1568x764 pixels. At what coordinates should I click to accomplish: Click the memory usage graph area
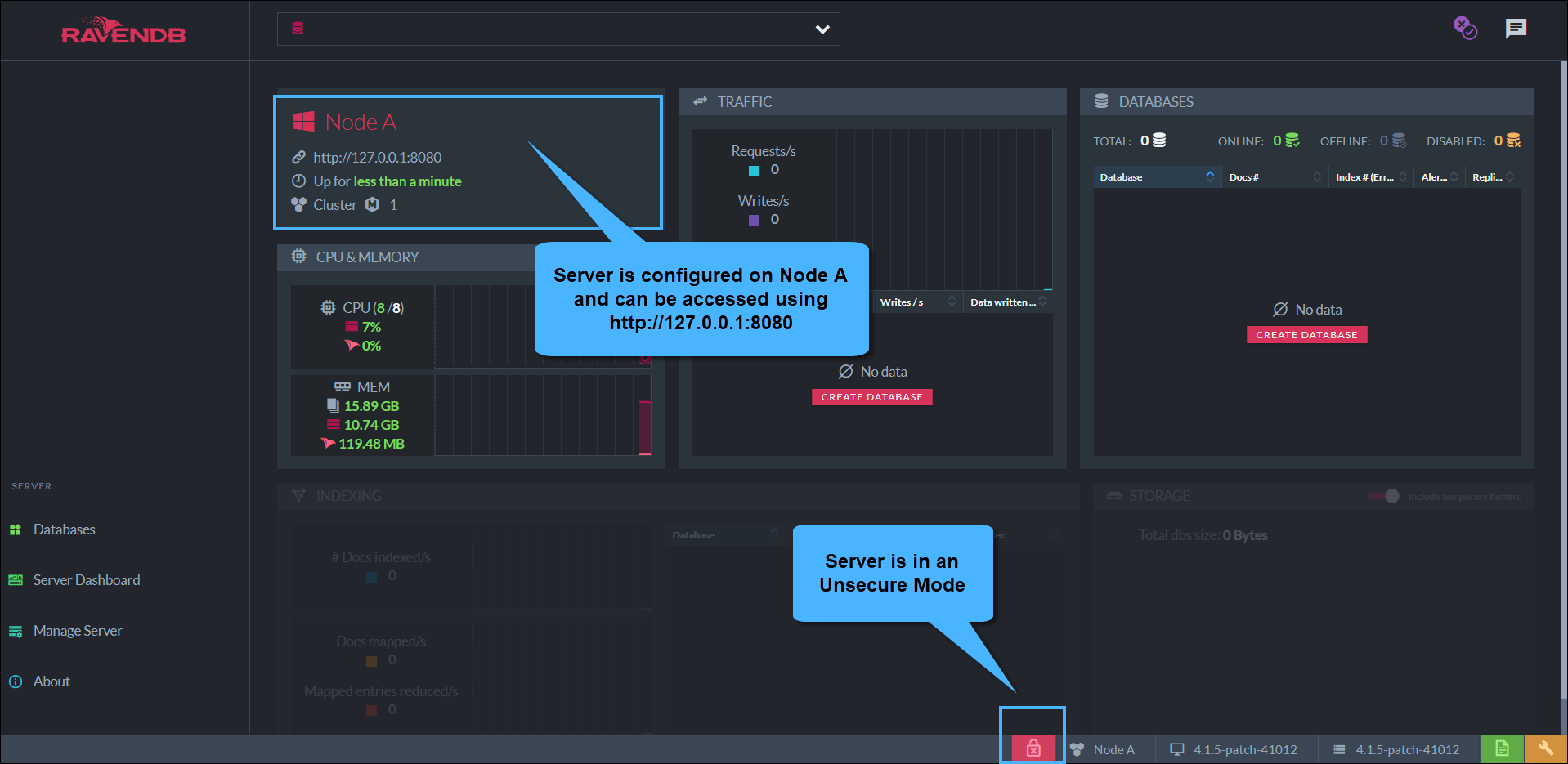click(x=543, y=415)
